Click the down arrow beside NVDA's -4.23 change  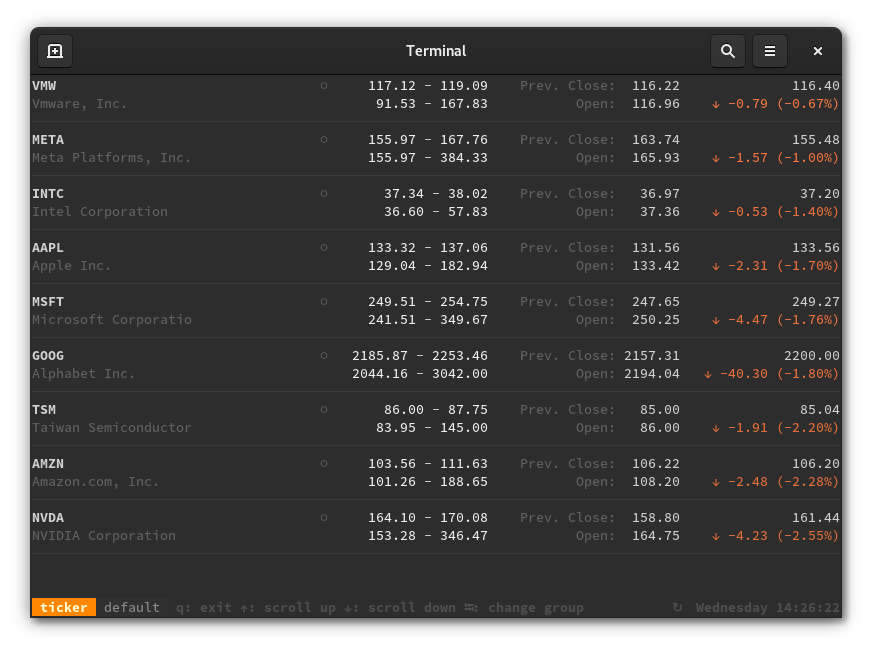pos(716,536)
